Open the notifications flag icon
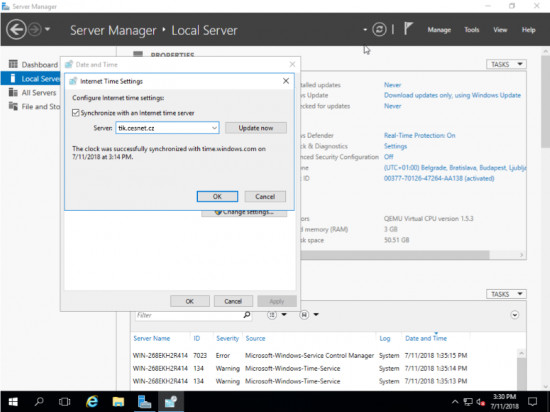The image size is (550, 412). point(408,29)
